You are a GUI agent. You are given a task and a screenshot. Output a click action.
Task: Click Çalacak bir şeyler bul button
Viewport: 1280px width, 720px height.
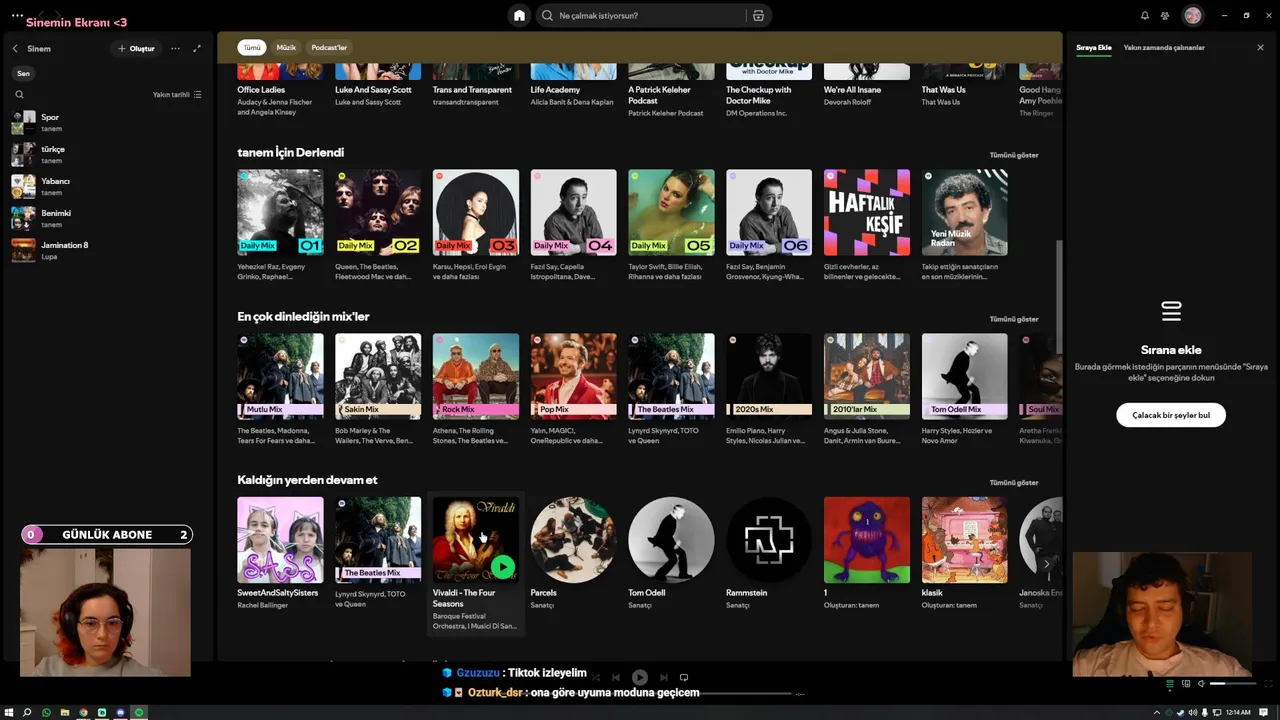pos(1171,415)
